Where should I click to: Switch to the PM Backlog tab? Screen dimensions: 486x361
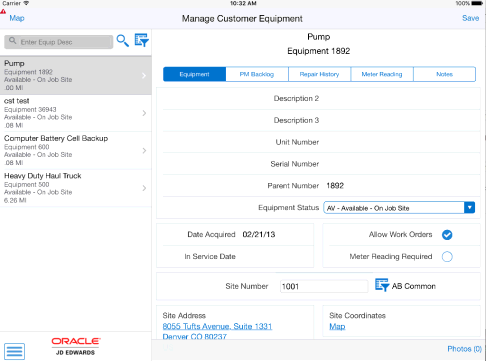(x=257, y=74)
